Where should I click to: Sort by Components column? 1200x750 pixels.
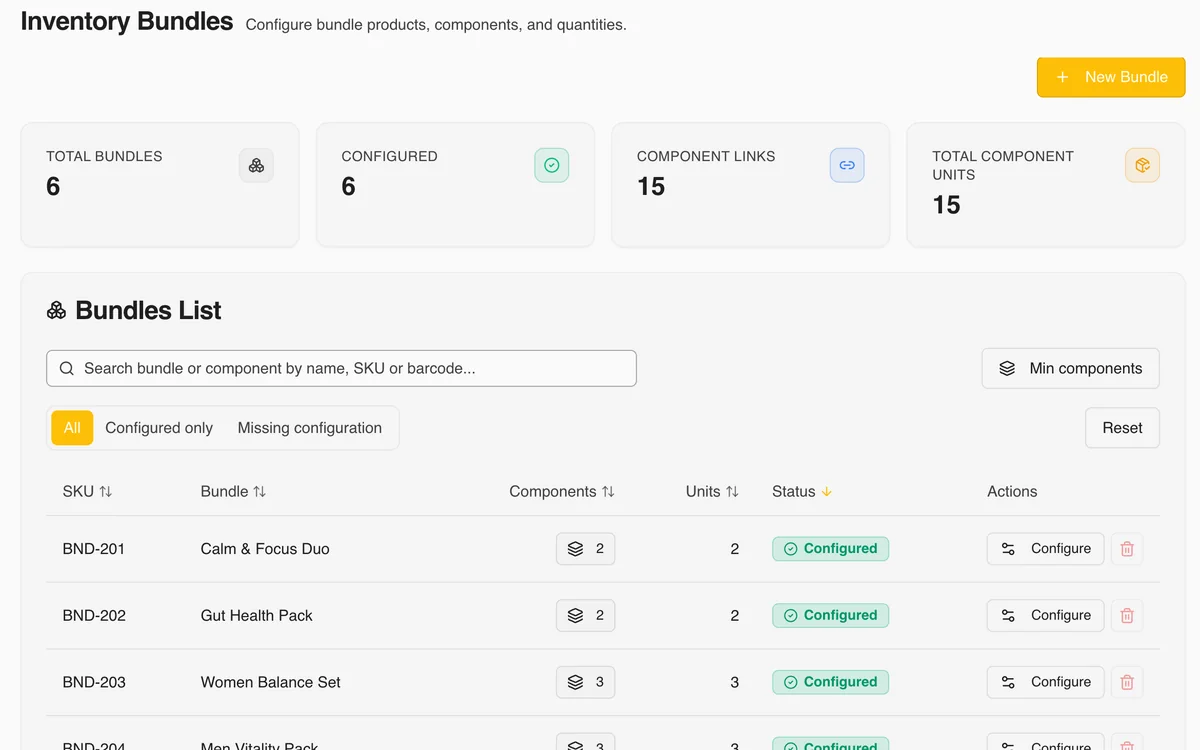[562, 491]
